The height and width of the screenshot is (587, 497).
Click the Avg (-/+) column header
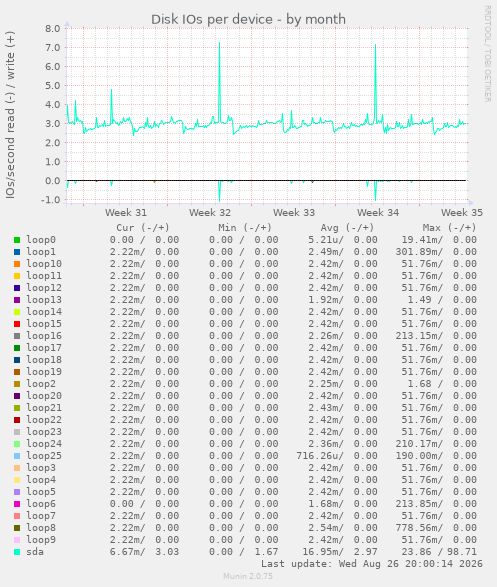(347, 228)
